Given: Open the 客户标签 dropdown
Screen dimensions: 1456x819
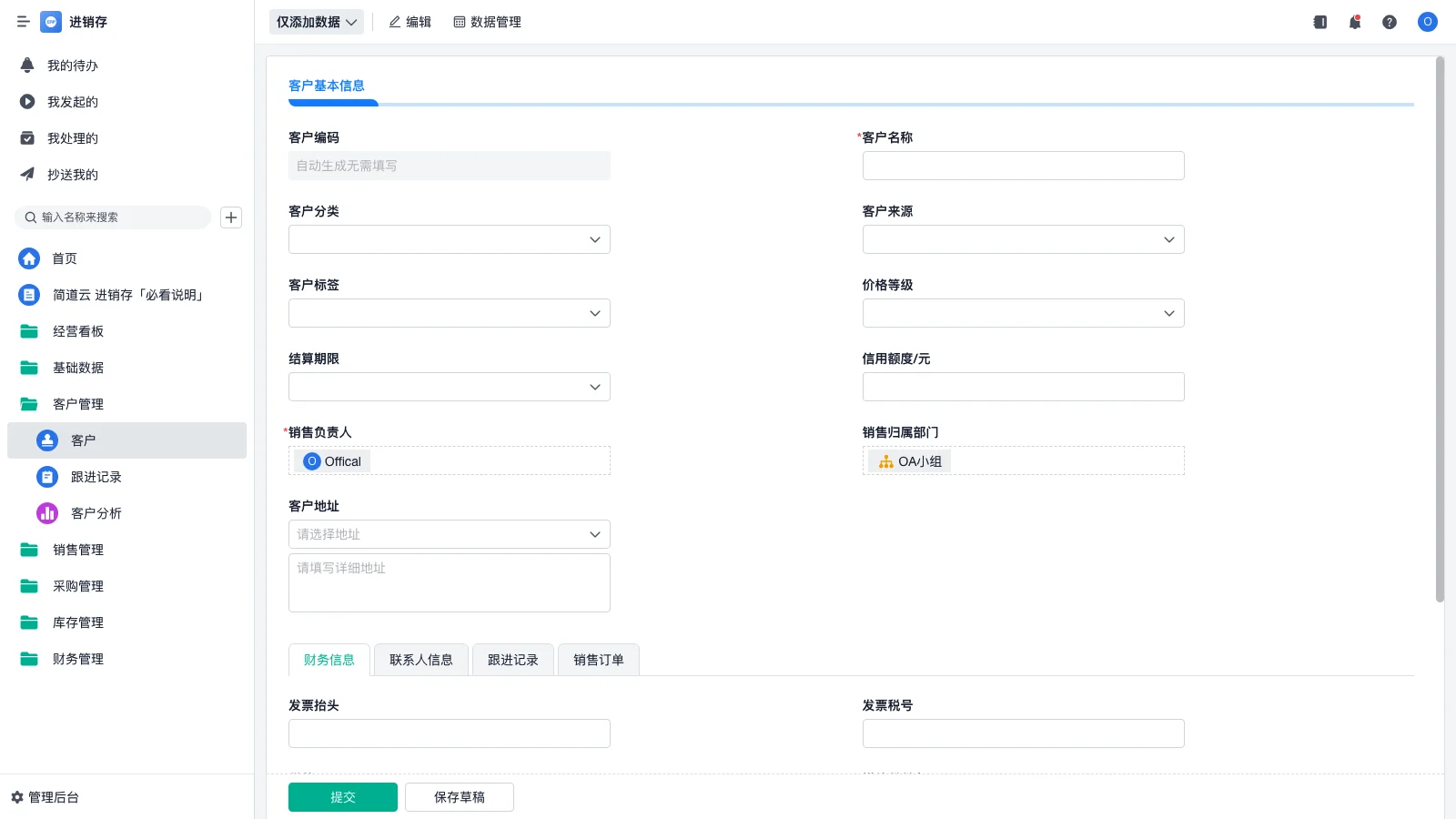Looking at the screenshot, I should click(450, 313).
